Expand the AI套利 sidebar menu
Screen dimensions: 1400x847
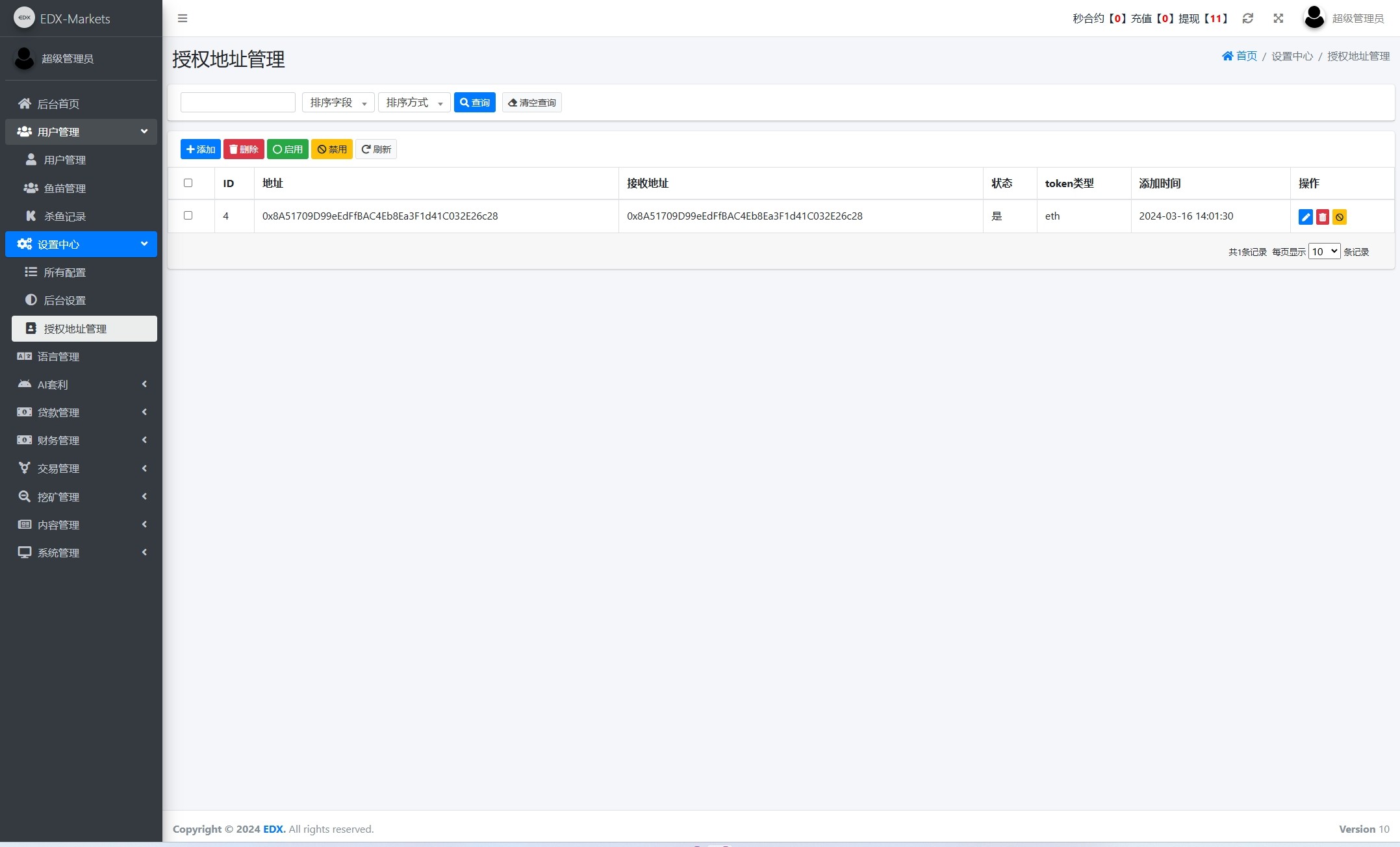81,385
